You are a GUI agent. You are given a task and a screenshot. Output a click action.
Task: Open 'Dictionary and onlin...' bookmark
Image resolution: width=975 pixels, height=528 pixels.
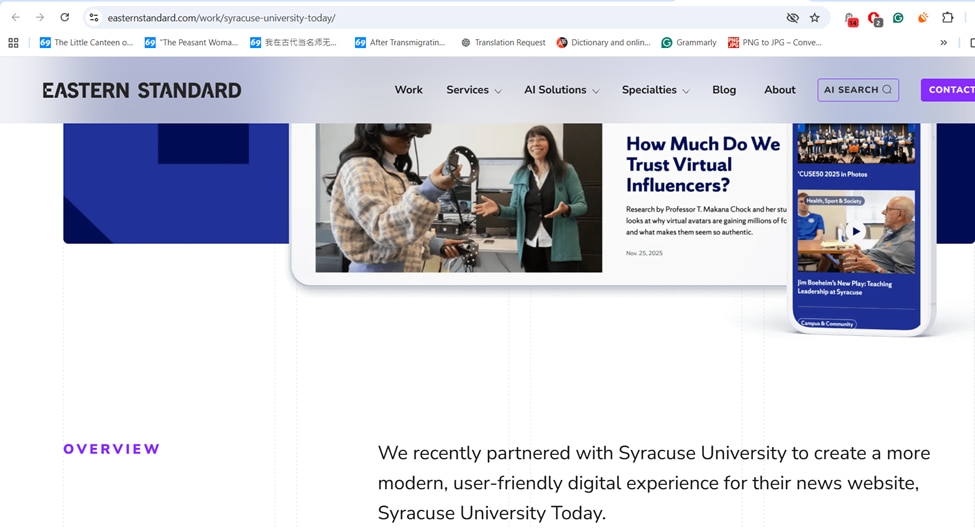(x=604, y=42)
